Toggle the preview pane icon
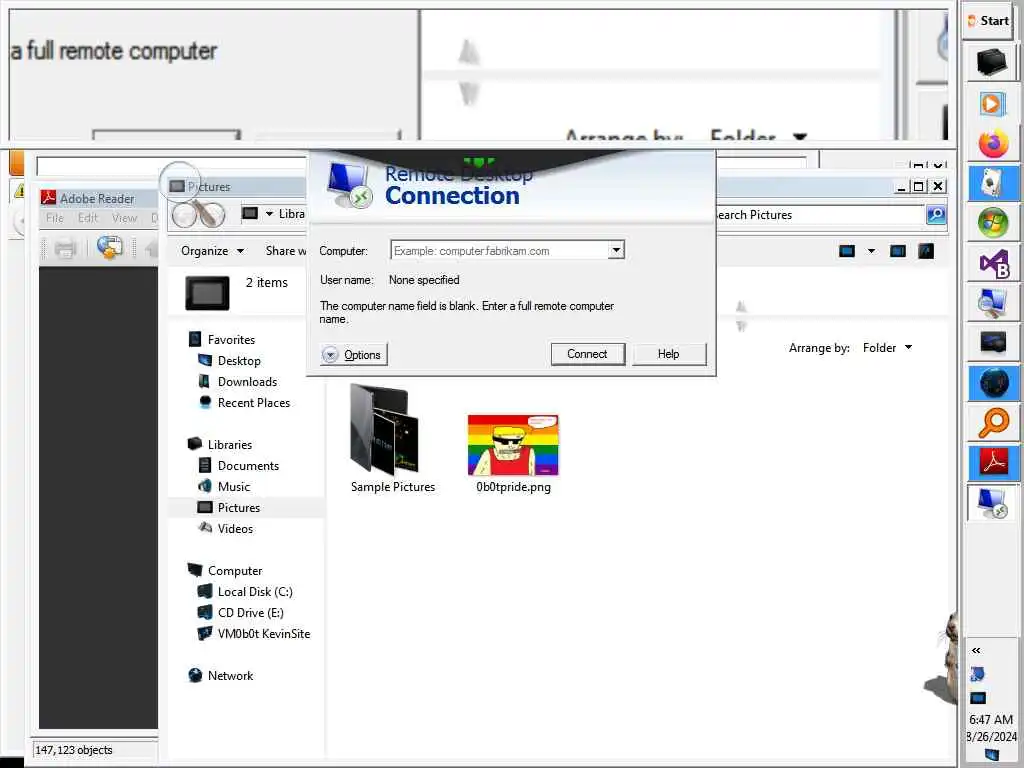Screen dimensions: 1024x768 pyautogui.click(x=898, y=251)
